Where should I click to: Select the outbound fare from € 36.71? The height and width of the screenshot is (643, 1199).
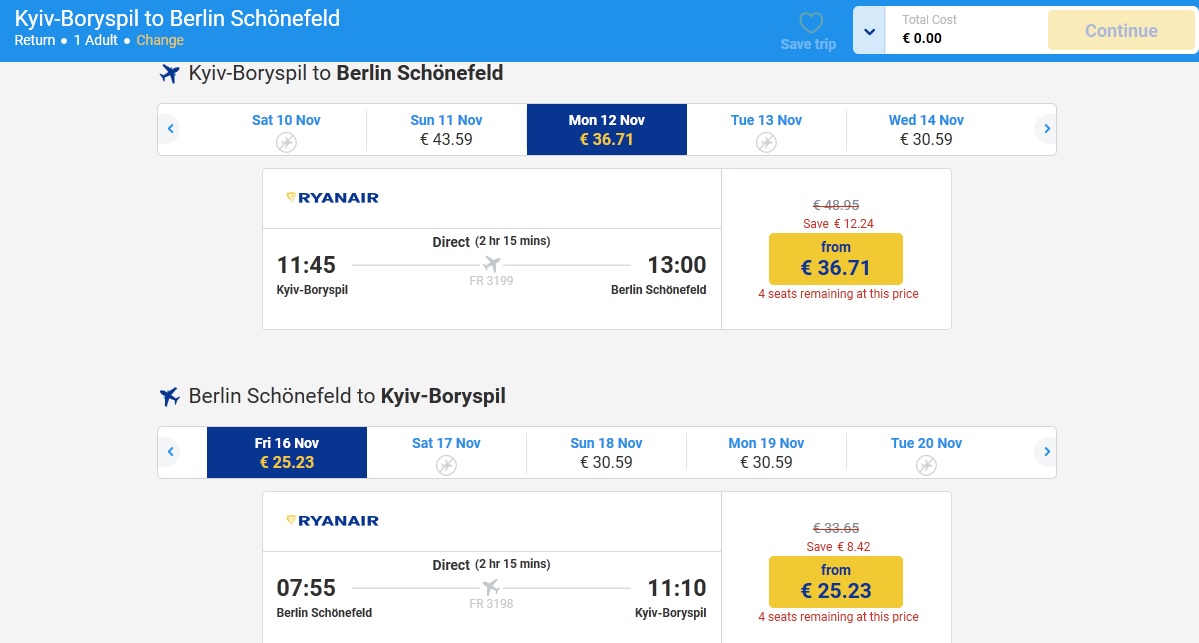[x=835, y=259]
